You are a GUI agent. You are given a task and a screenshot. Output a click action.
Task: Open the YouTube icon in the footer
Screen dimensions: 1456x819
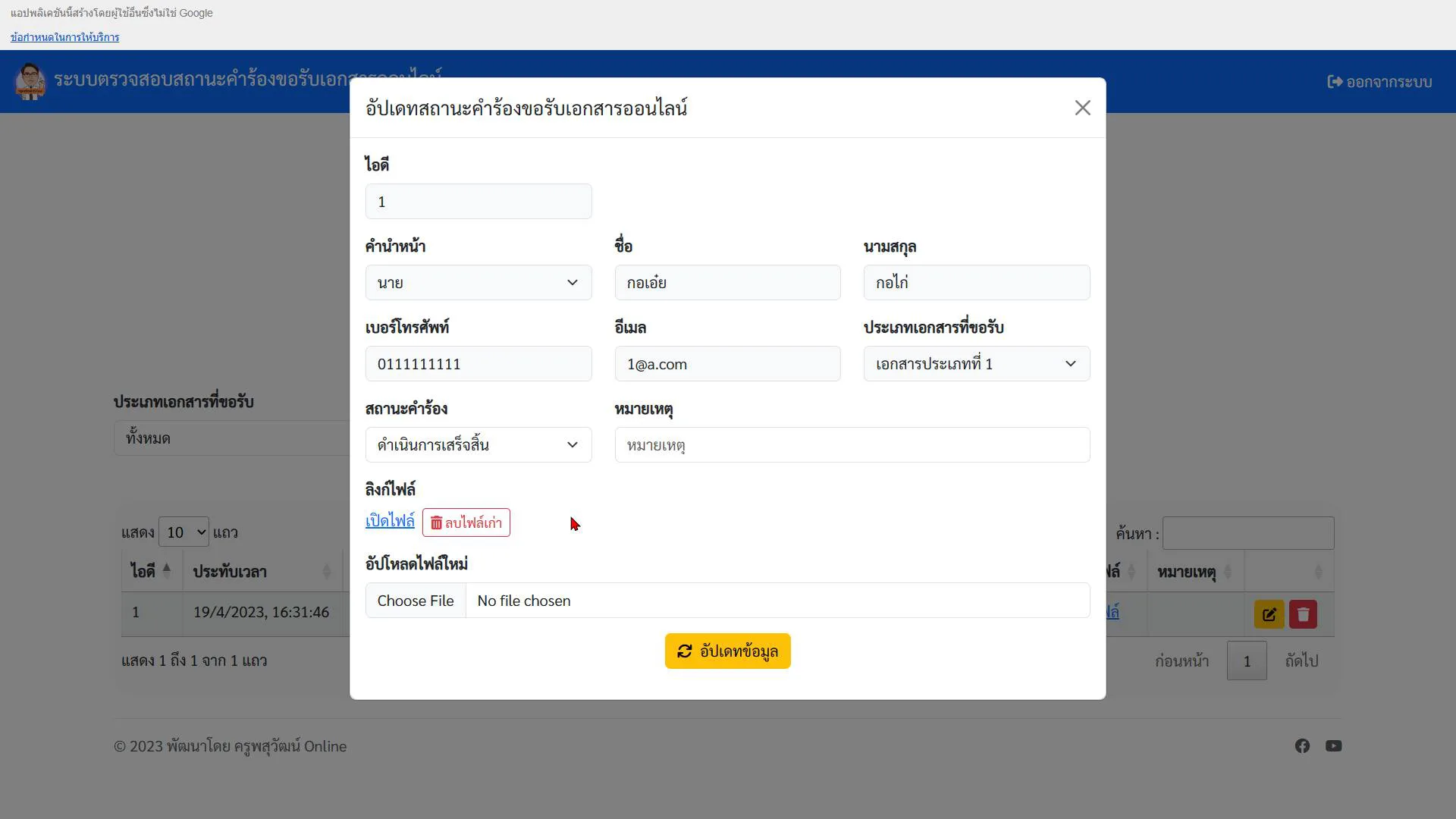tap(1334, 746)
